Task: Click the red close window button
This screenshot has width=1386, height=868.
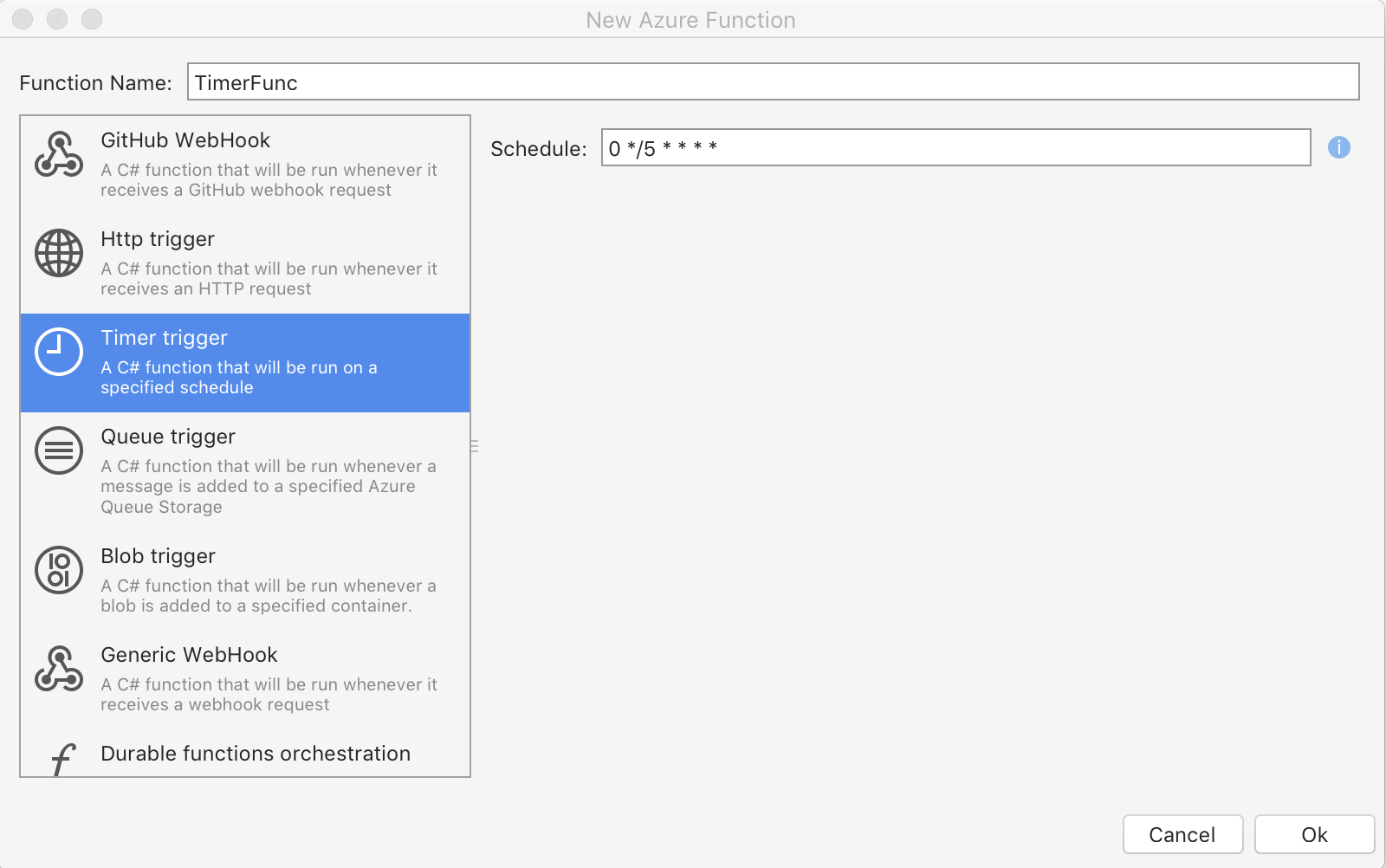Action: tap(23, 19)
